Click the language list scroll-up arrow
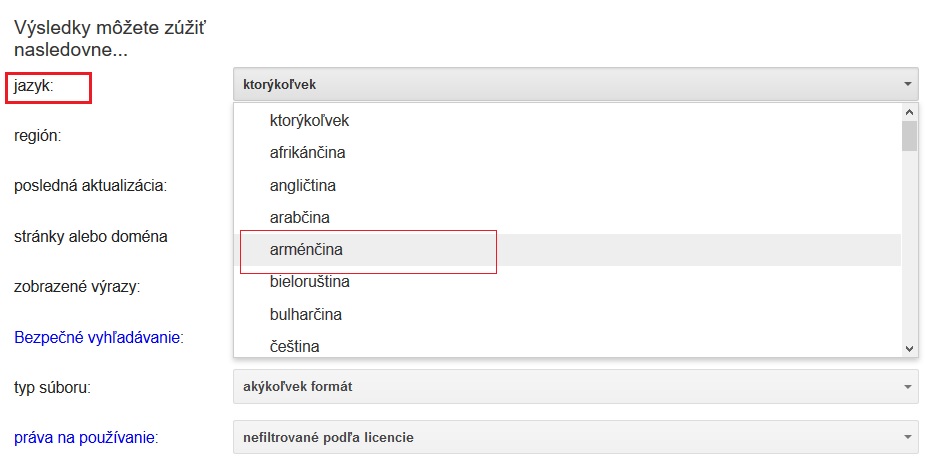 pos(909,111)
